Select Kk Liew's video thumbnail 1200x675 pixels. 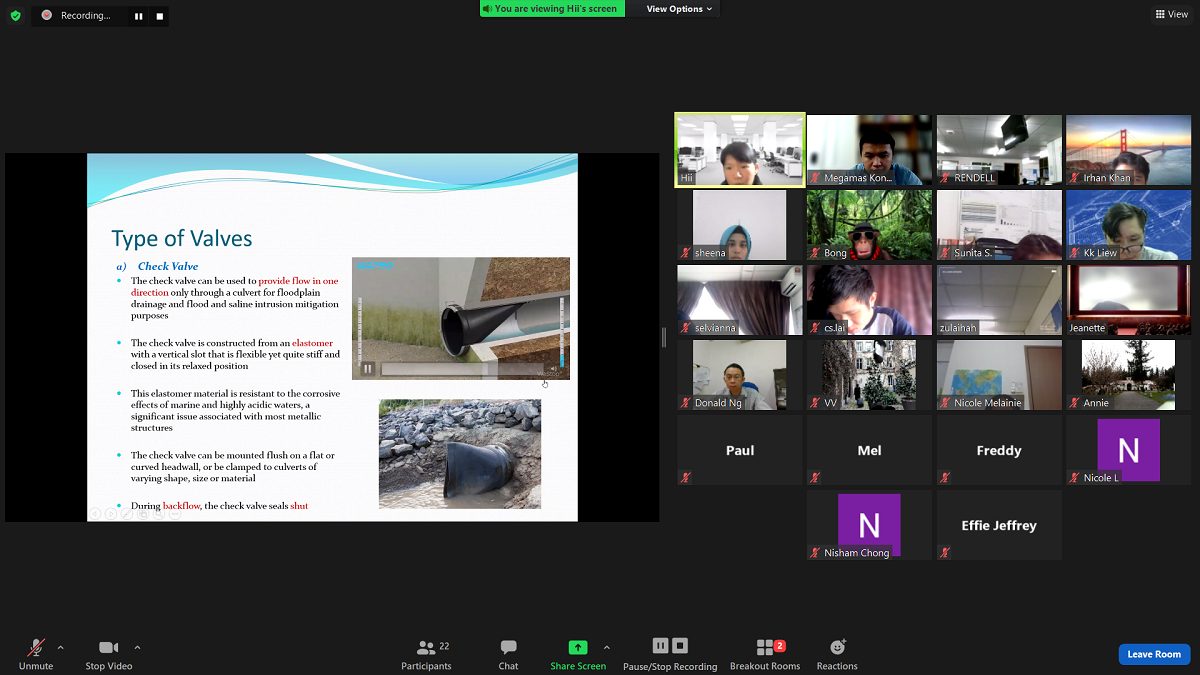tap(1128, 225)
